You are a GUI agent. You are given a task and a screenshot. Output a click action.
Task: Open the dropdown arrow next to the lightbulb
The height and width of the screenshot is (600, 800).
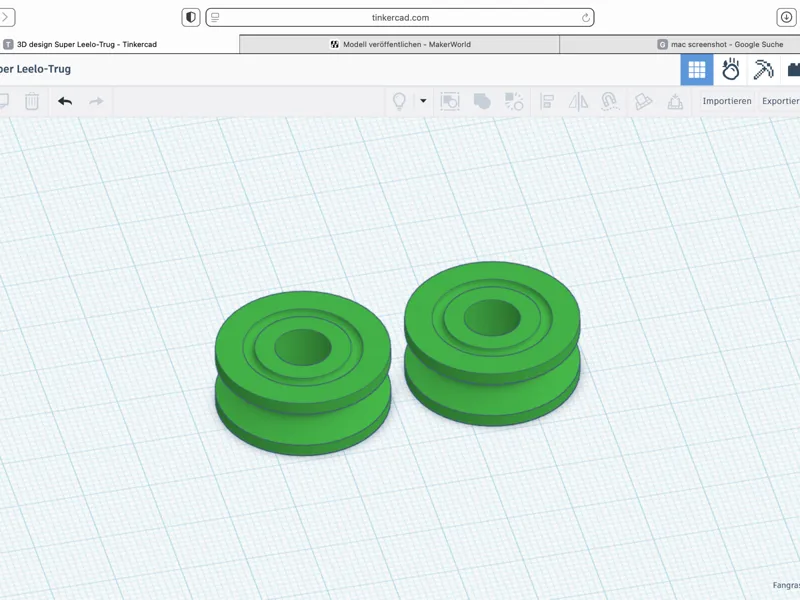pyautogui.click(x=423, y=101)
